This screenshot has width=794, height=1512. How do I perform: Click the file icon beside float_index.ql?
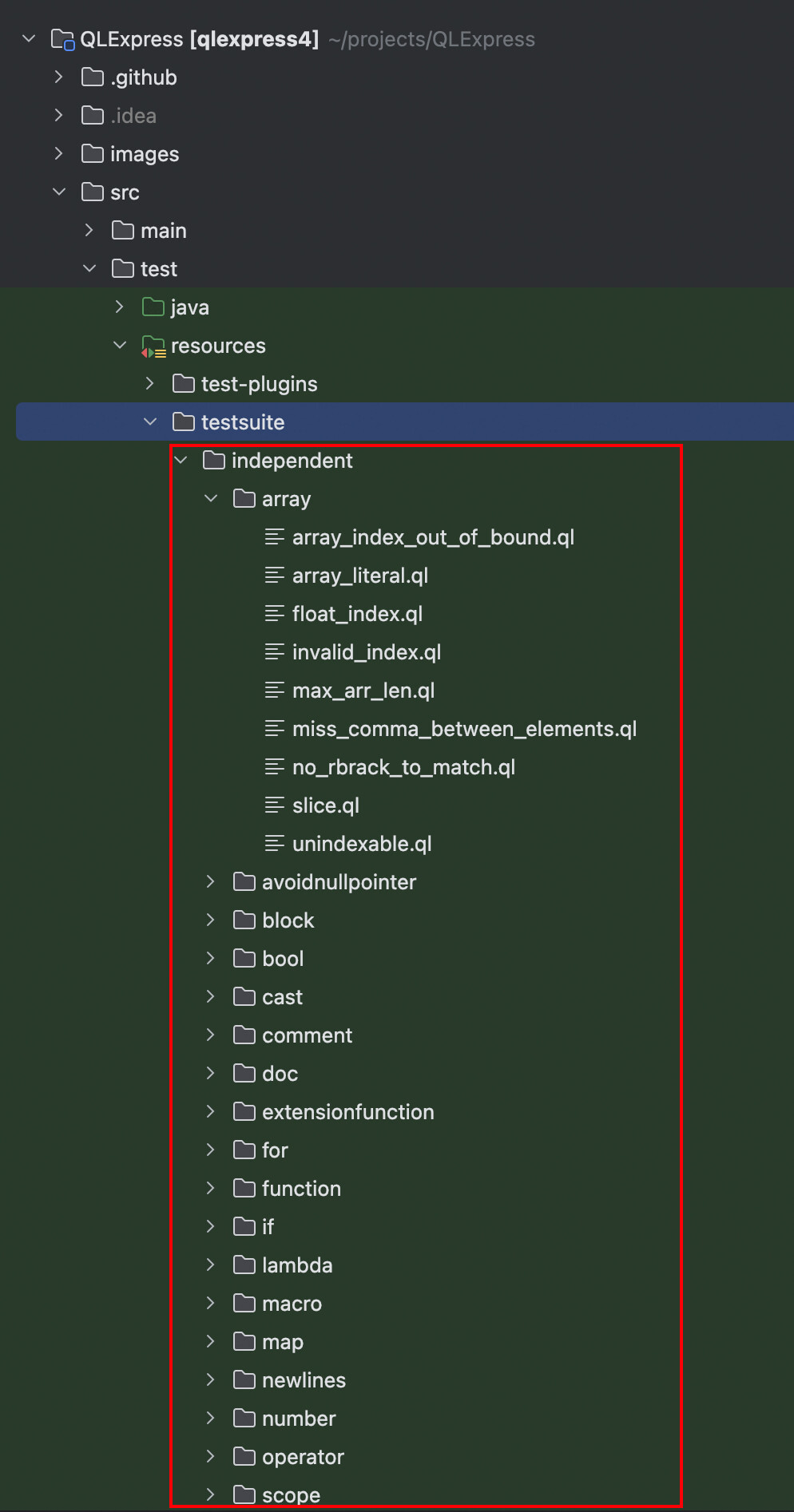pyautogui.click(x=274, y=614)
